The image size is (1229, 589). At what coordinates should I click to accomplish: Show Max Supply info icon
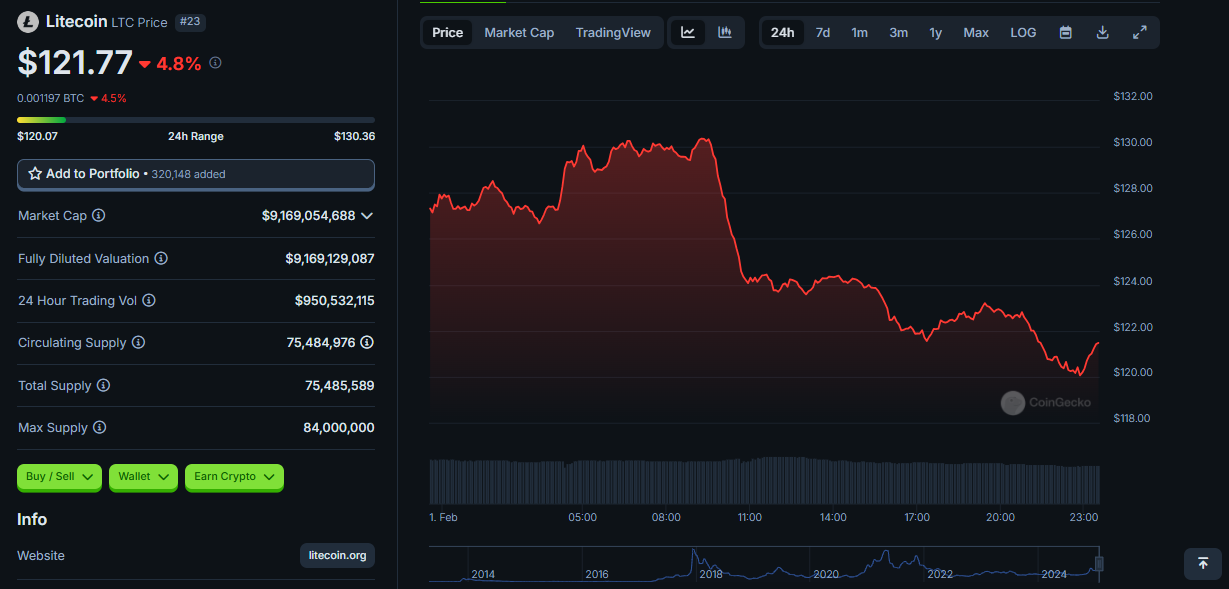click(x=99, y=427)
